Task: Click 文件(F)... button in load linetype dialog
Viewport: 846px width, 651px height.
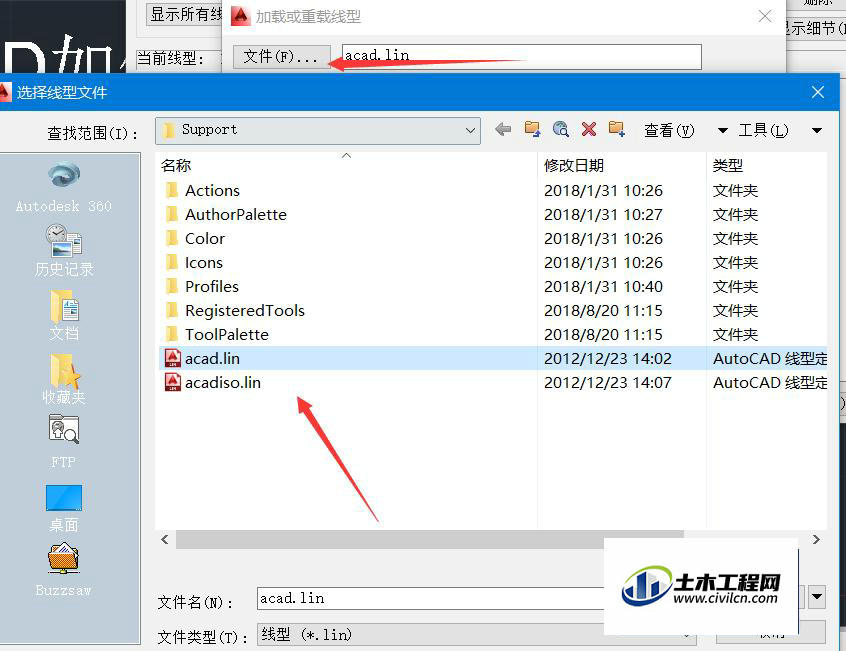Action: [x=281, y=57]
